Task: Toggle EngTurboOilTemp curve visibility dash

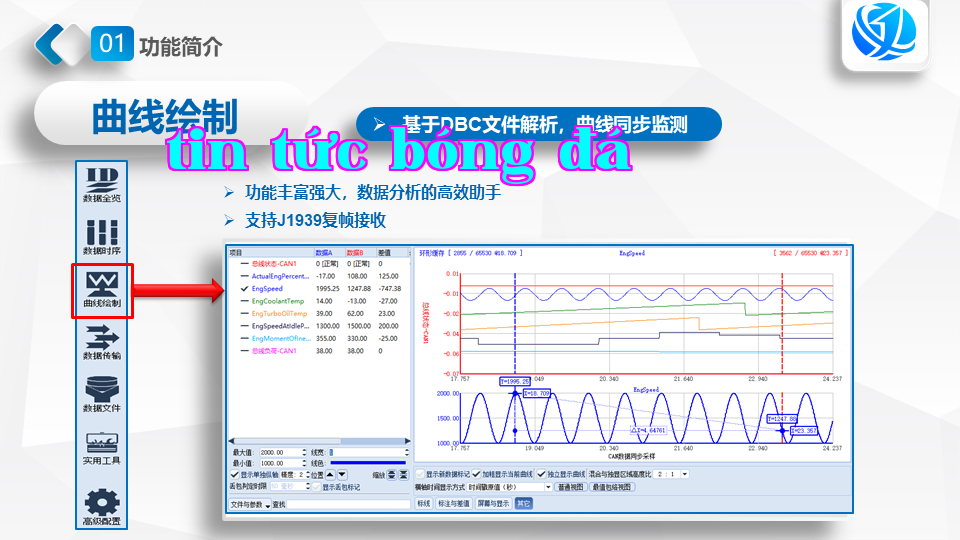Action: pos(244,313)
